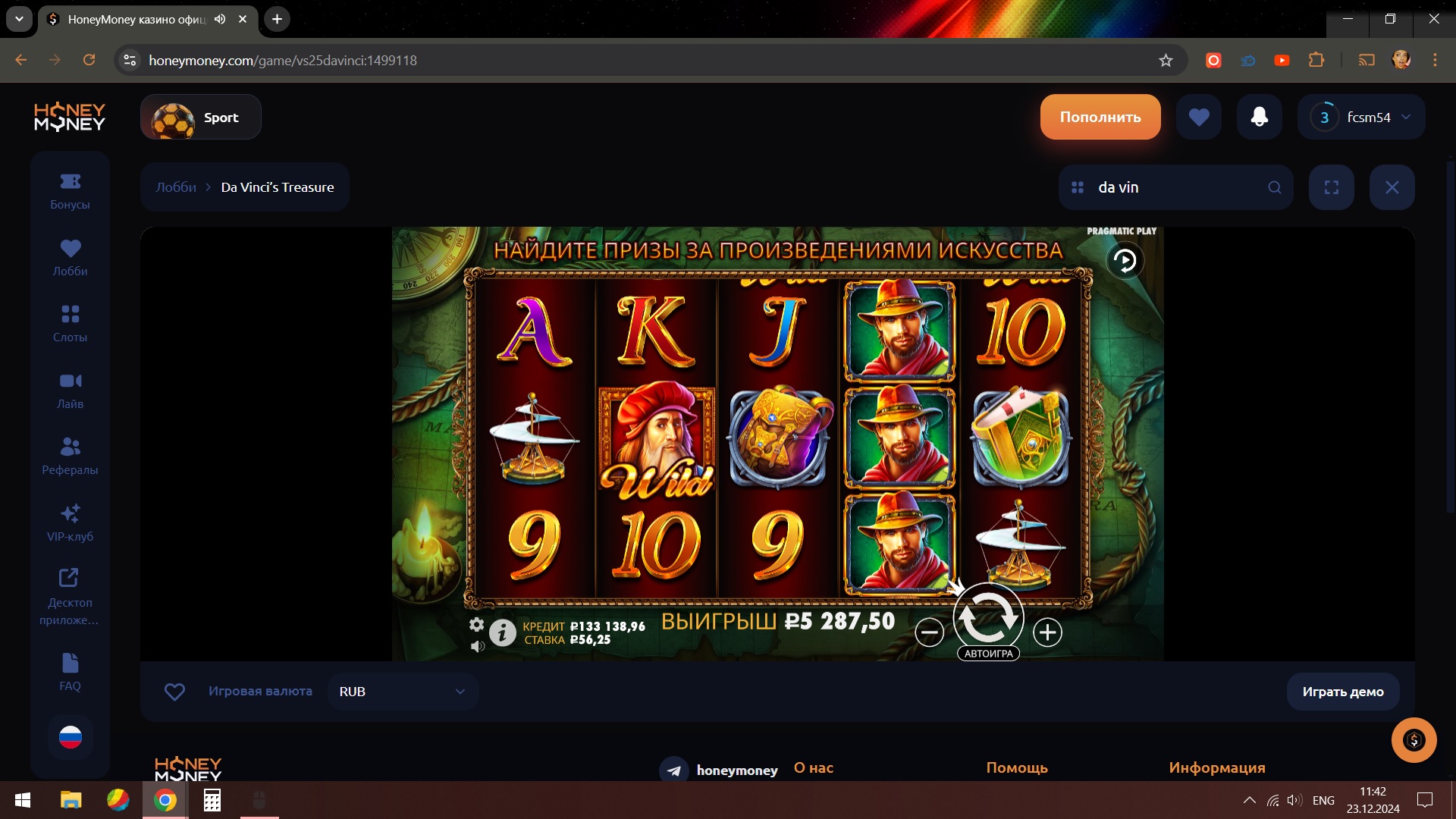Viewport: 1456px width, 819px height.
Task: Click the "da vin" game search field
Action: pos(1175,187)
